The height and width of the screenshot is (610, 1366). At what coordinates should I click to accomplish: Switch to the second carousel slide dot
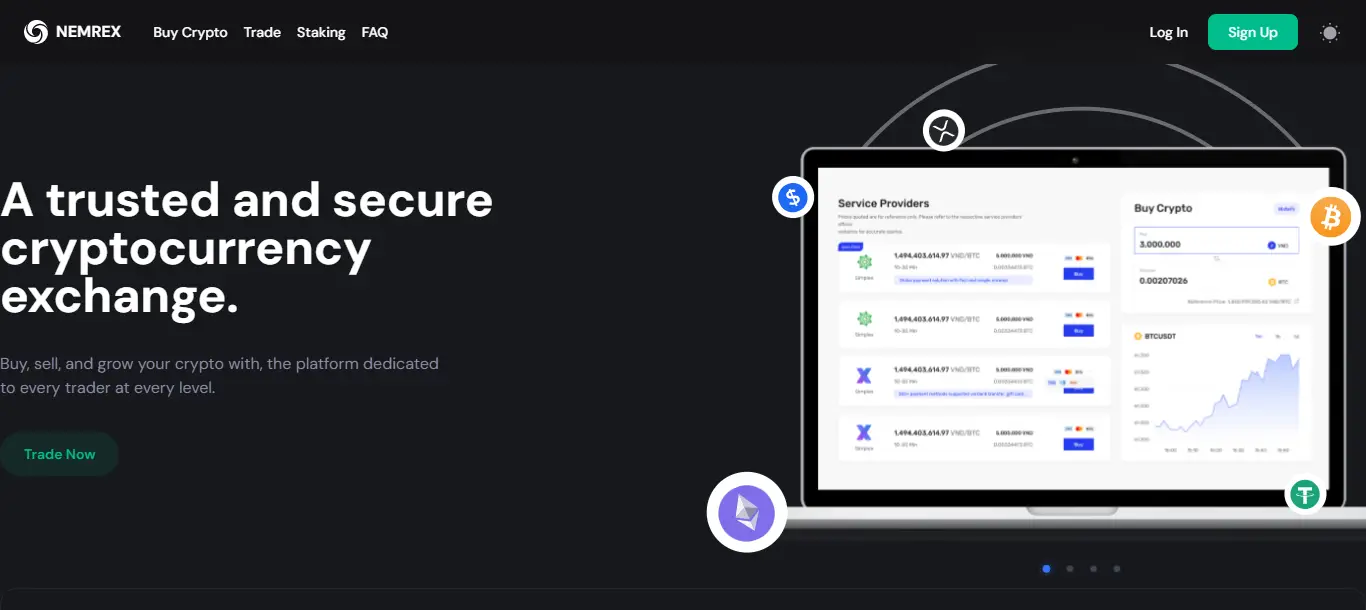[1070, 569]
